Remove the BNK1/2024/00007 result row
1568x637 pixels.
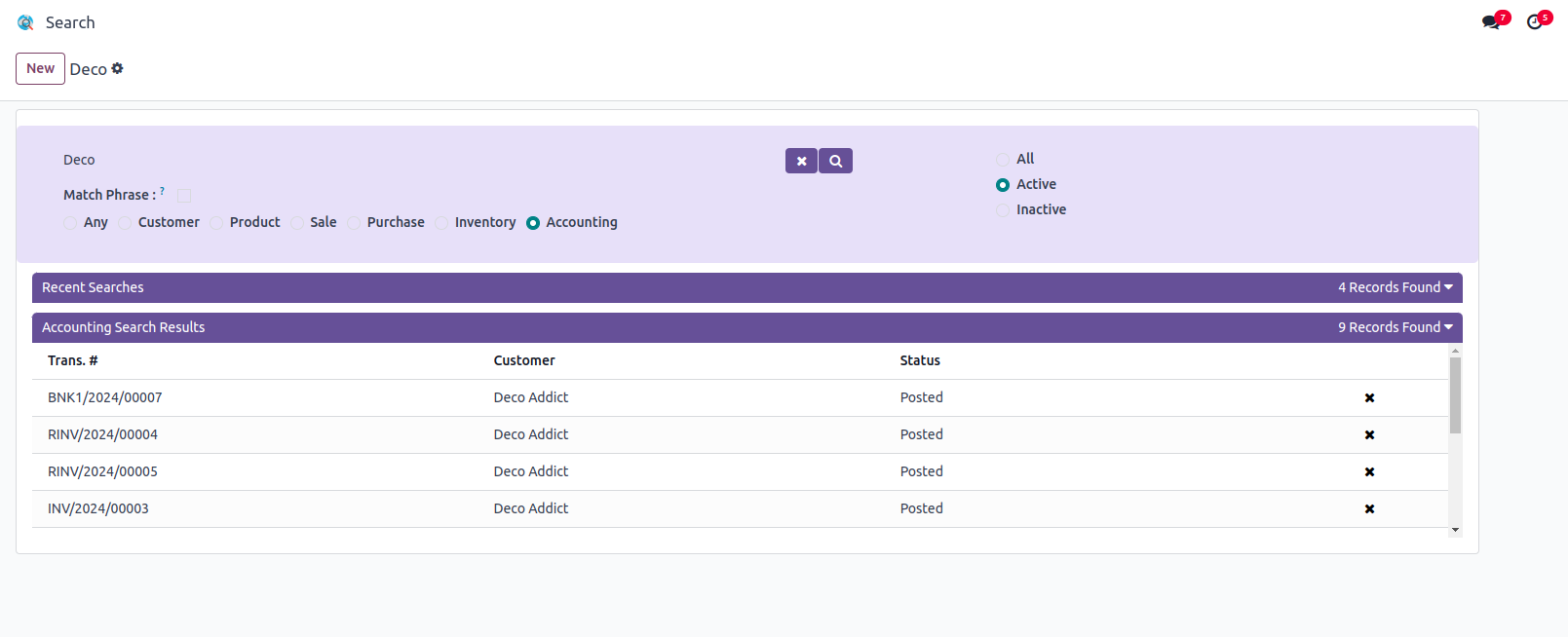point(1369,397)
